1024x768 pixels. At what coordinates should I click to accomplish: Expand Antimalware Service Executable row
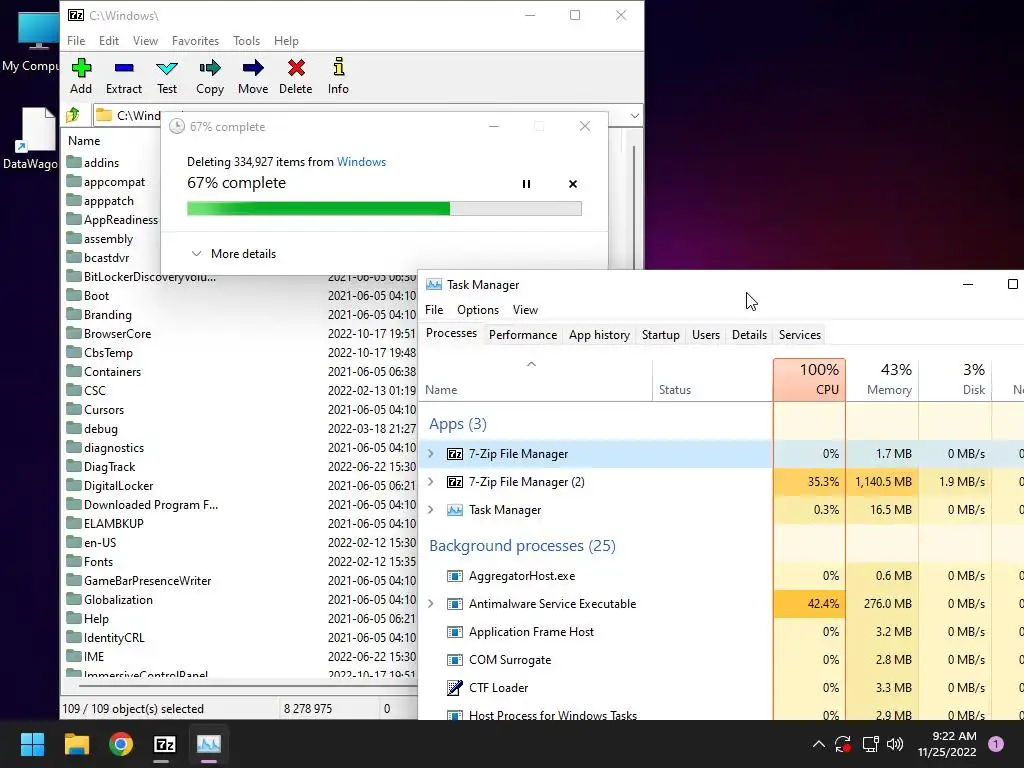(x=430, y=604)
